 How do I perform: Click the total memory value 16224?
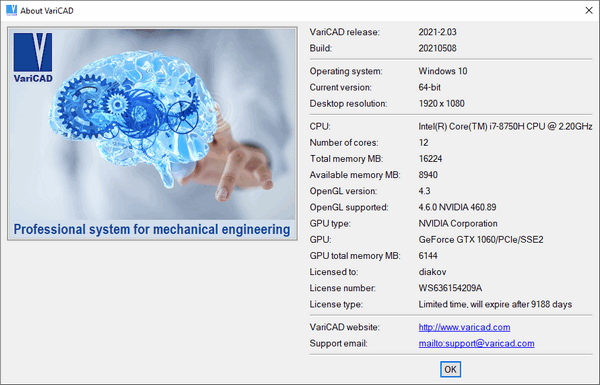430,158
